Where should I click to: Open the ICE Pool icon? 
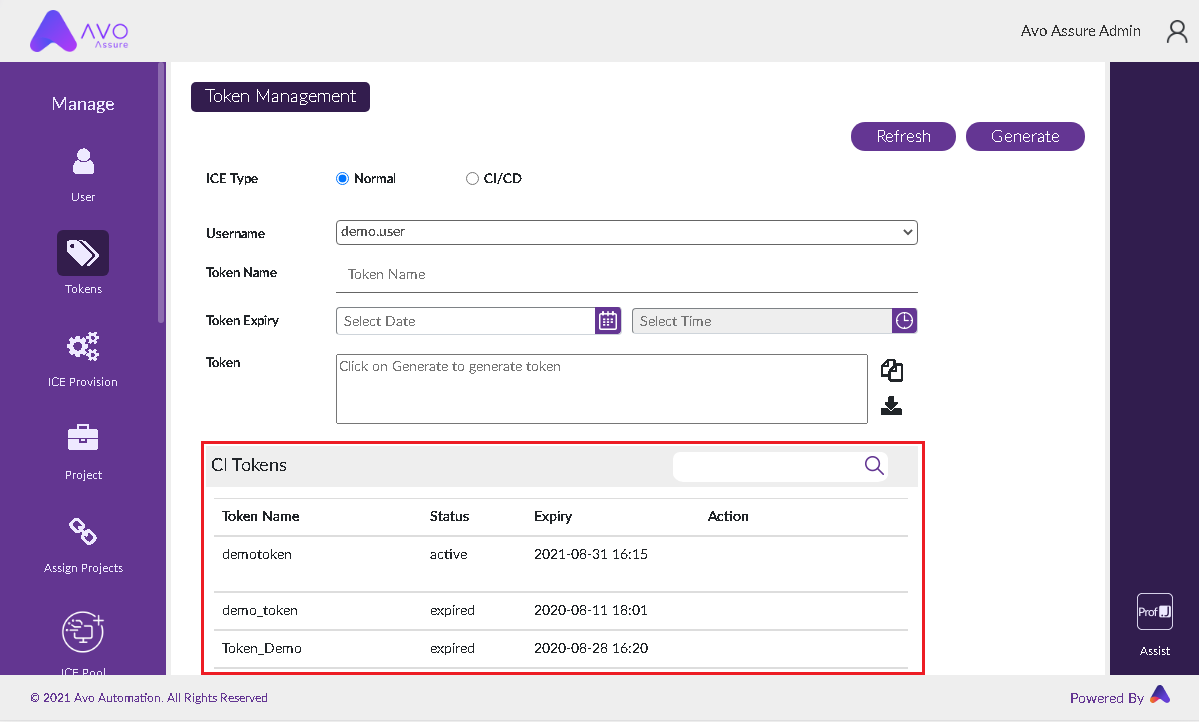[x=83, y=632]
